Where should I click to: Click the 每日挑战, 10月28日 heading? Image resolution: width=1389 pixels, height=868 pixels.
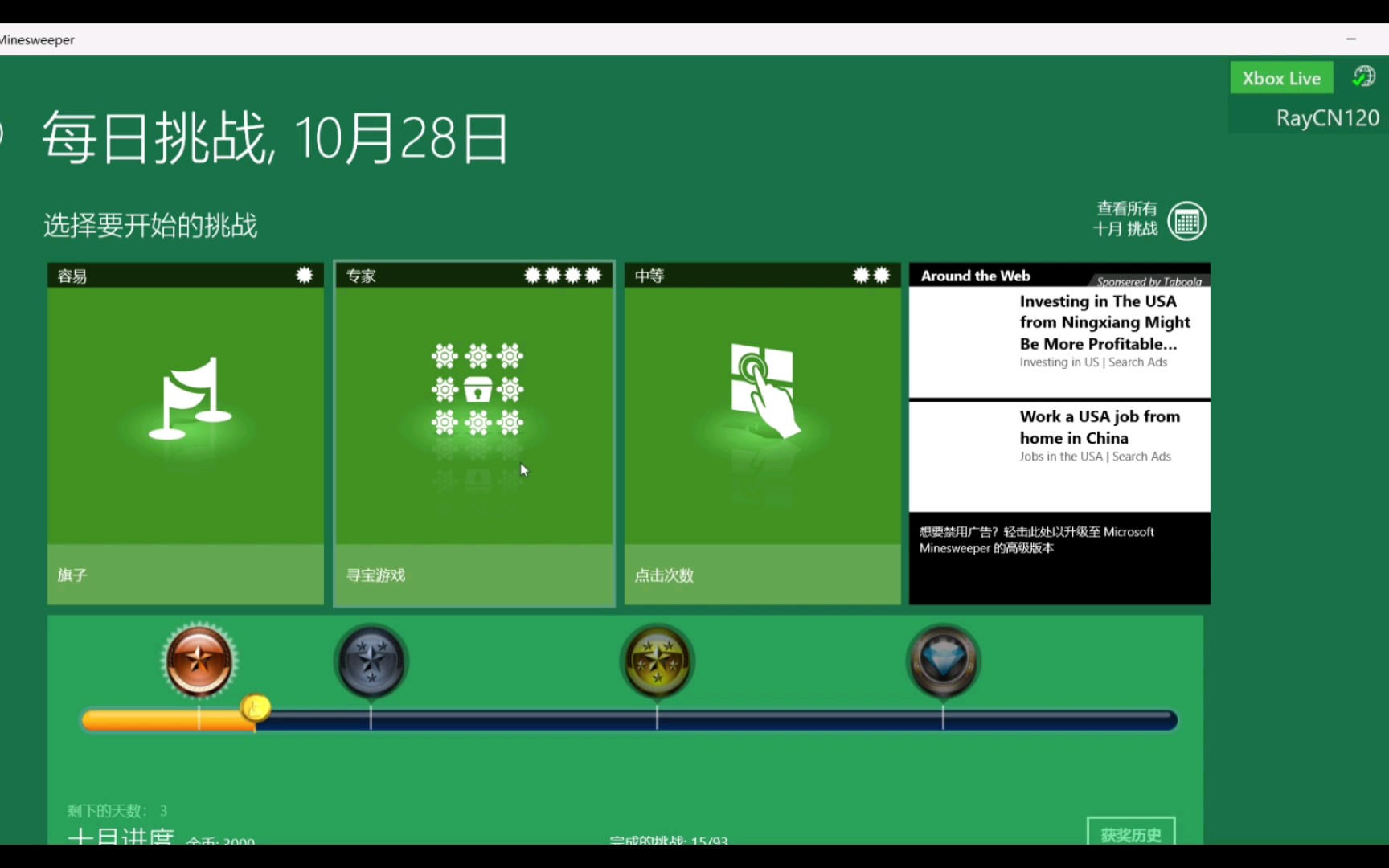(275, 138)
